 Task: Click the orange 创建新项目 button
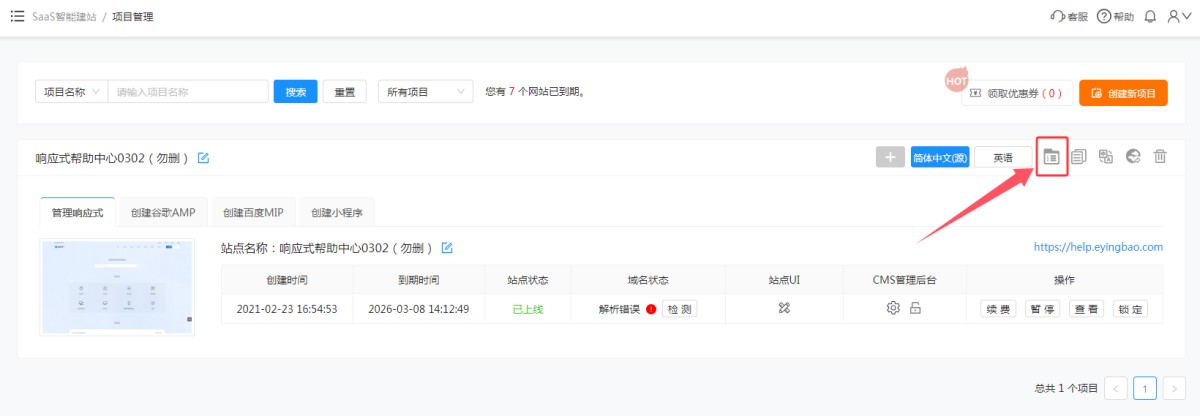tap(1123, 93)
